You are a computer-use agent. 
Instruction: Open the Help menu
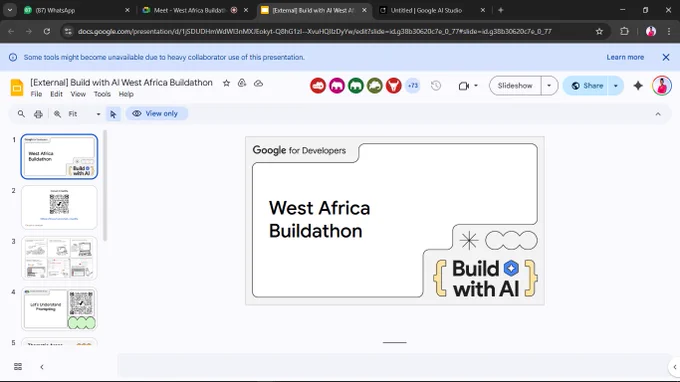(126, 94)
